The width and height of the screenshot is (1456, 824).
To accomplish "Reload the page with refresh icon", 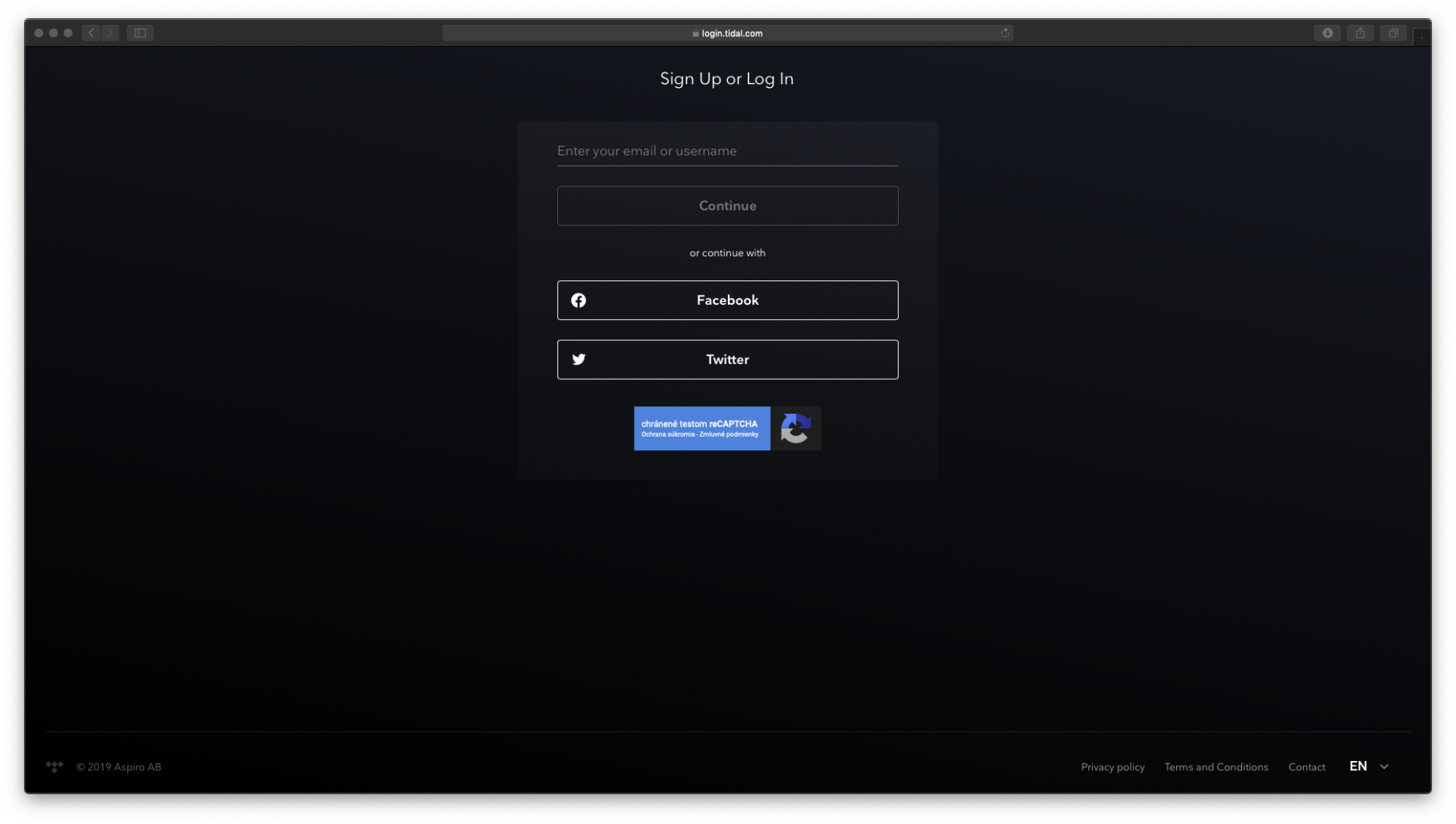I will [1005, 33].
